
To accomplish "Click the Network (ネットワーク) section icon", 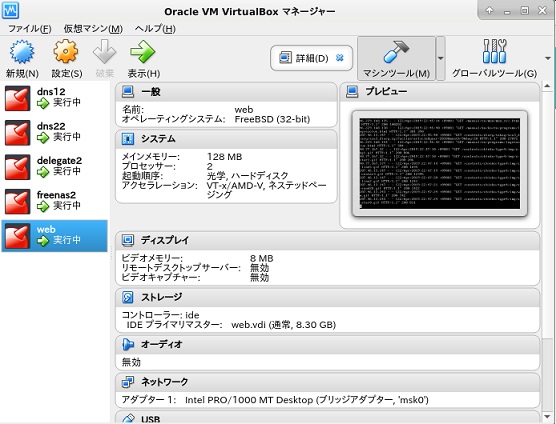I will click(128, 382).
